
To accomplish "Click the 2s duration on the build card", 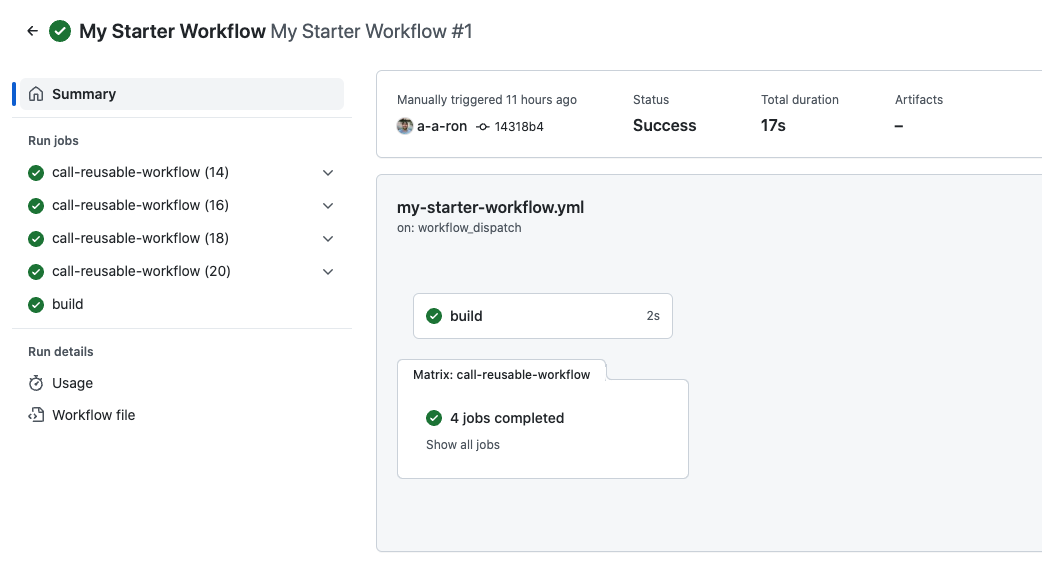I will click(x=653, y=316).
